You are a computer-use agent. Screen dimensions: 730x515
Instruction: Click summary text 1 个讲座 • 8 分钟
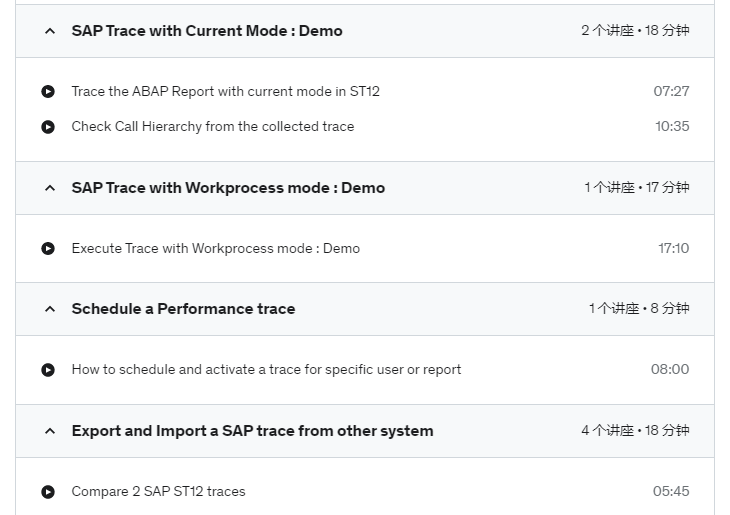[639, 309]
